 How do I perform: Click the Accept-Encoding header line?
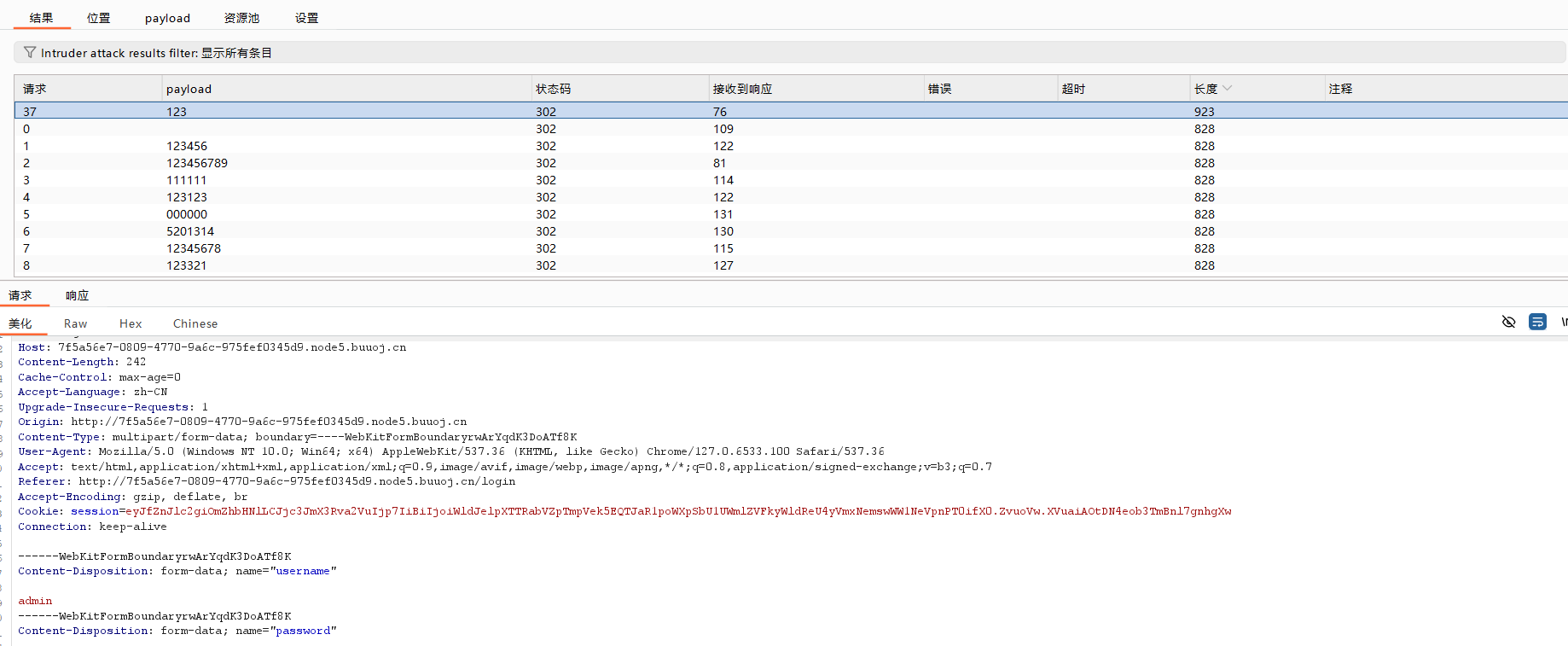[x=132, y=497]
